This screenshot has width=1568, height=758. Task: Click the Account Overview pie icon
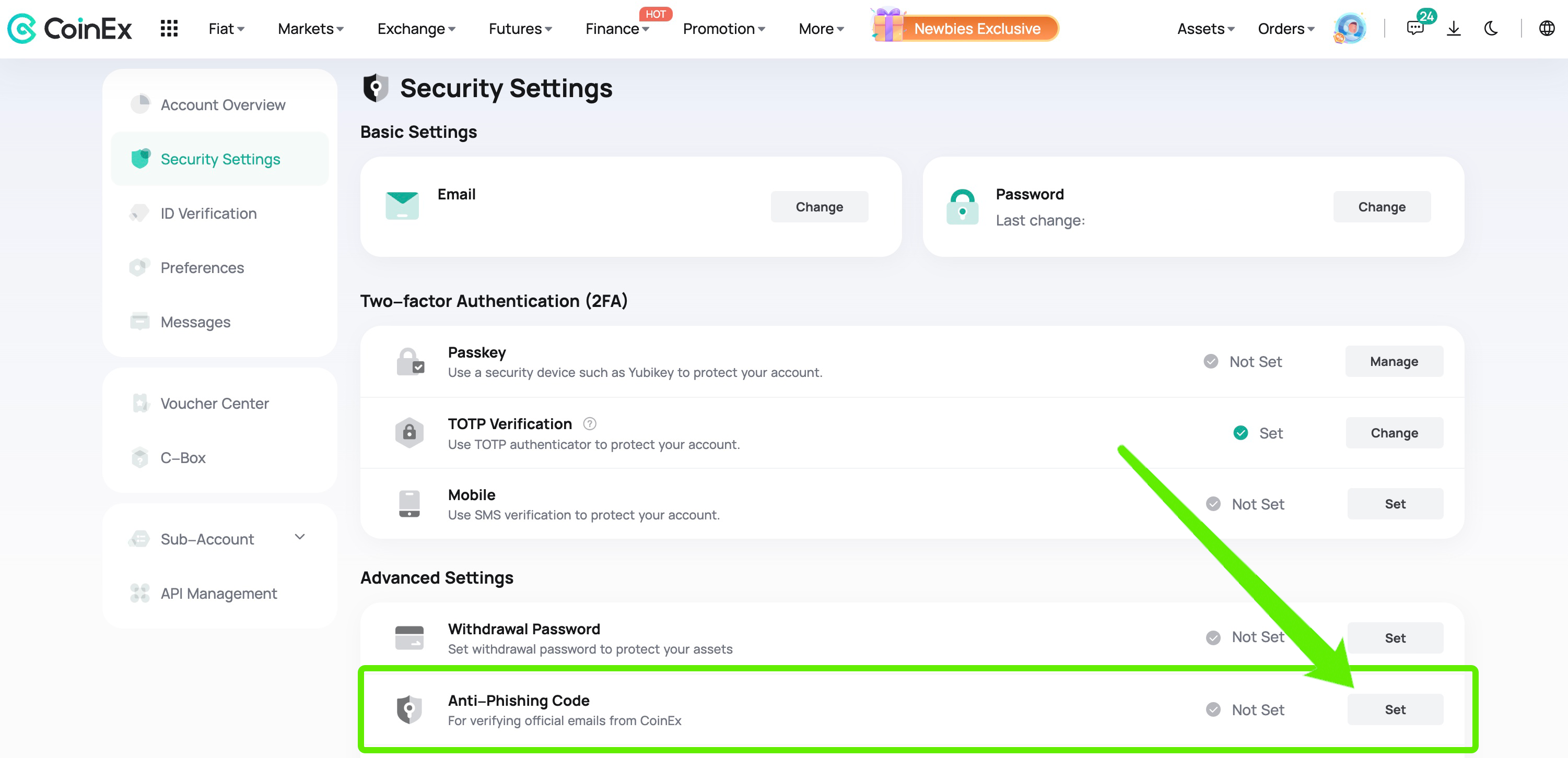click(140, 104)
